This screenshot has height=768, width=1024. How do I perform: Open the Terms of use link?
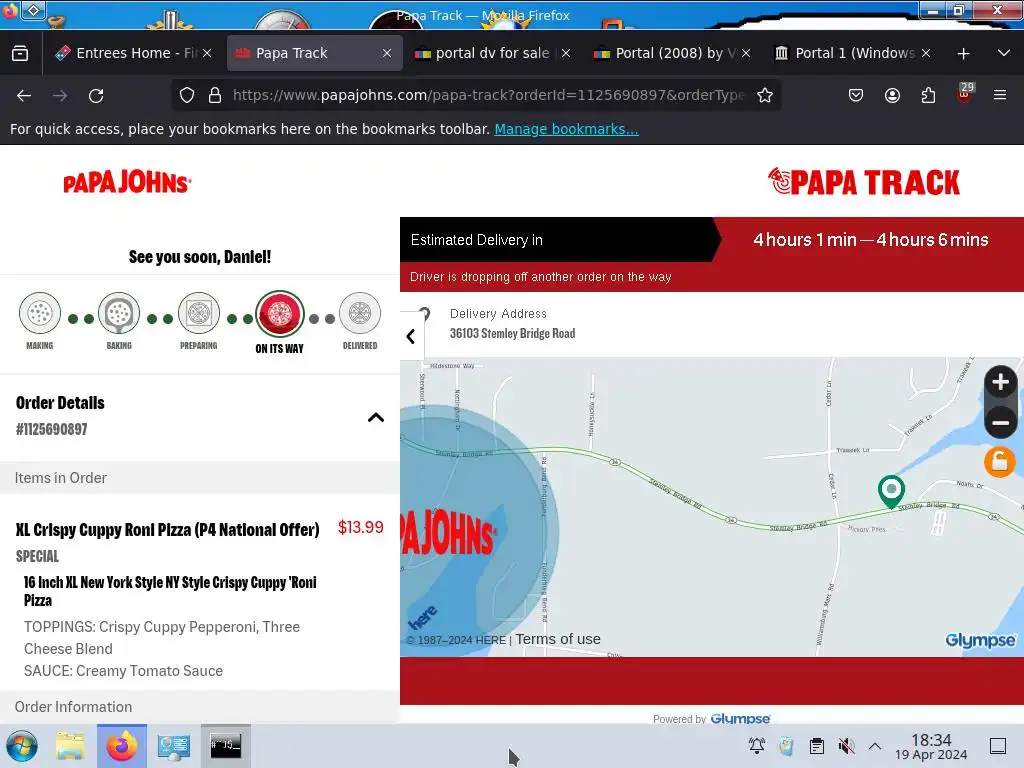pyautogui.click(x=558, y=639)
